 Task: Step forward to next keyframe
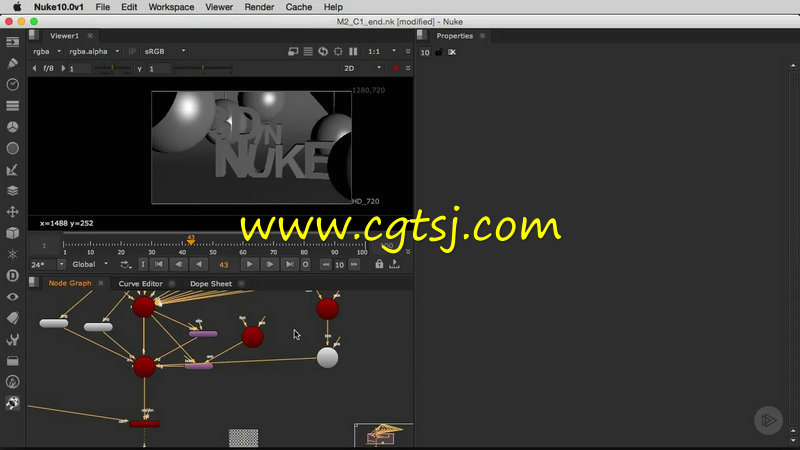pos(269,264)
